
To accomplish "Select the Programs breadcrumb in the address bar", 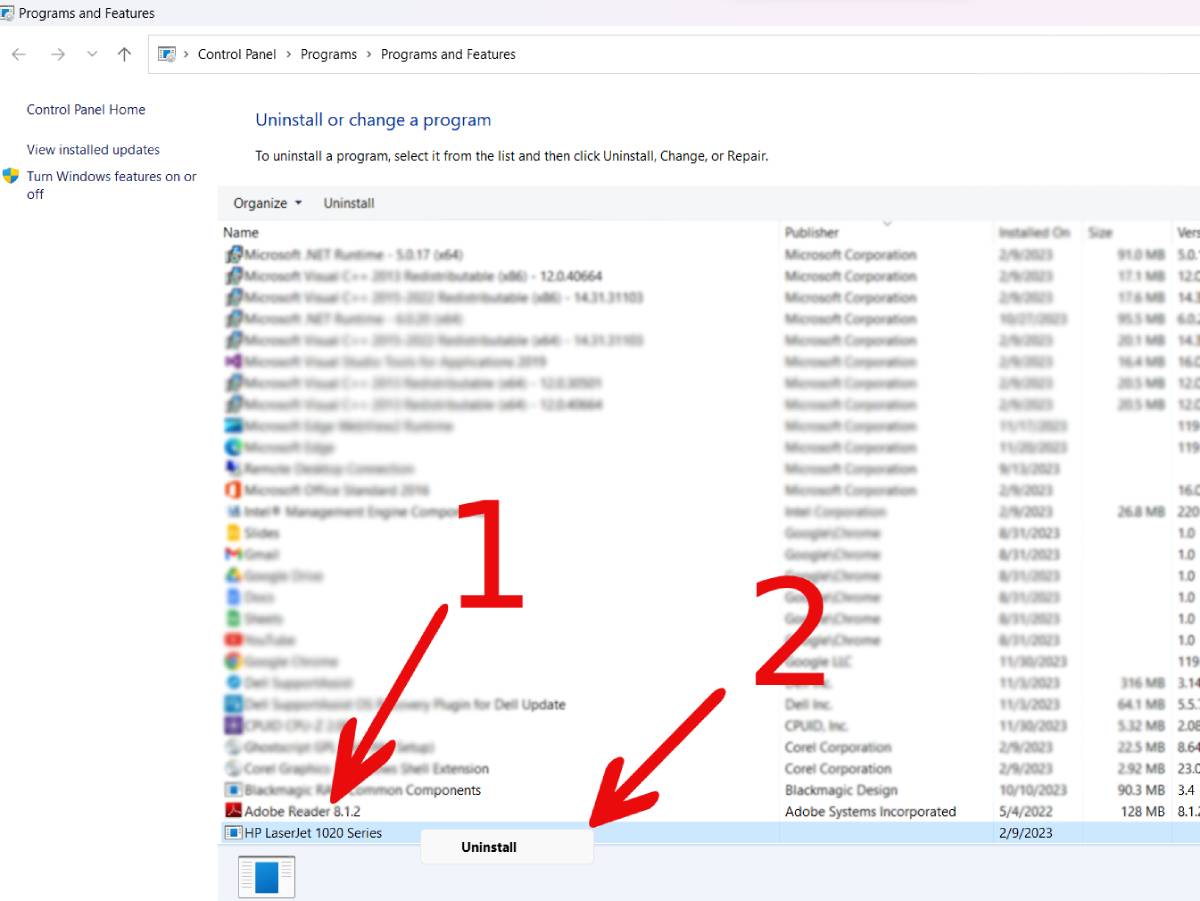I will click(329, 54).
